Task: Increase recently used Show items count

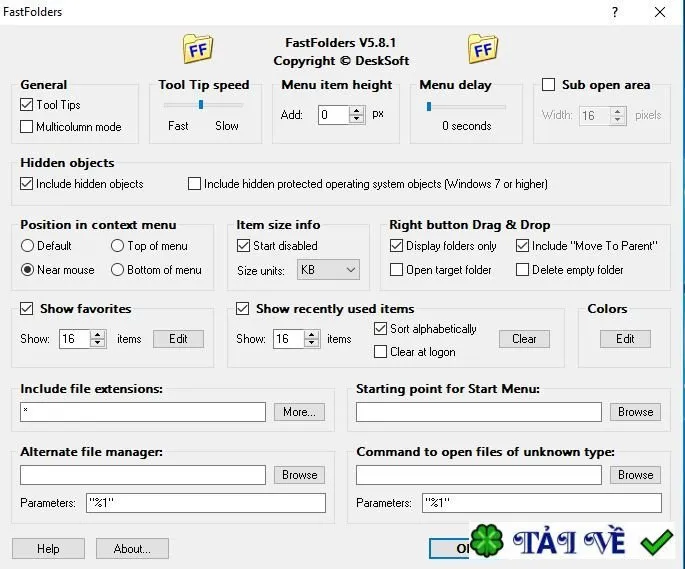Action: point(311,335)
